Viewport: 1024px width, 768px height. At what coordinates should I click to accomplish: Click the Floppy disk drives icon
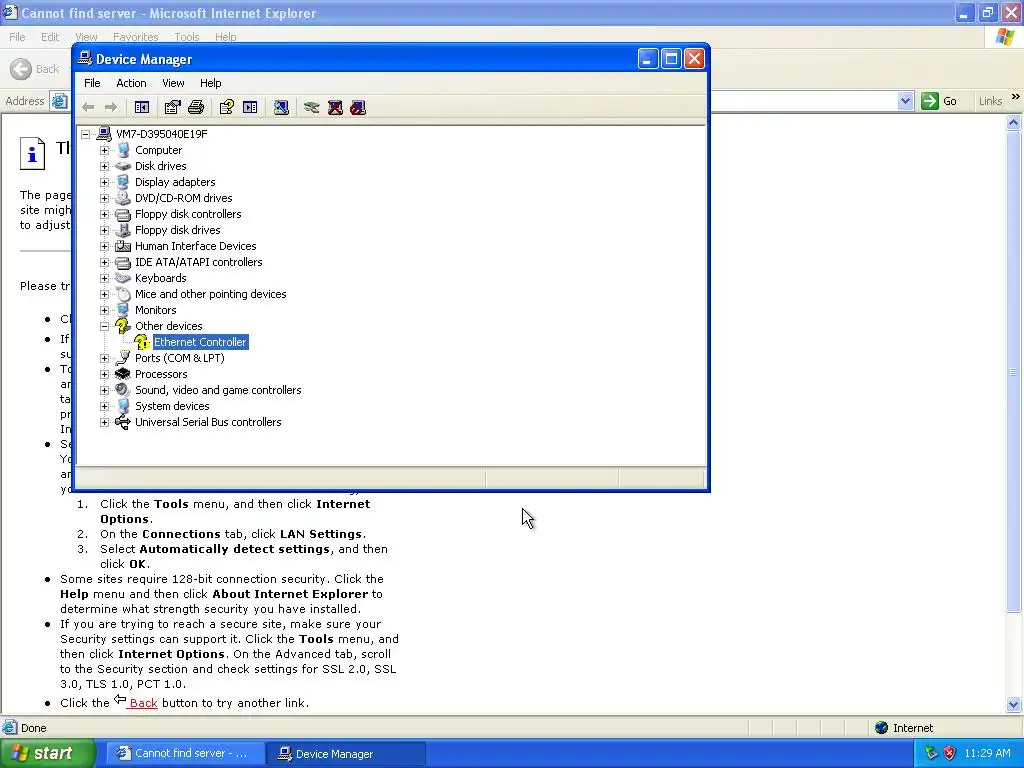(123, 230)
